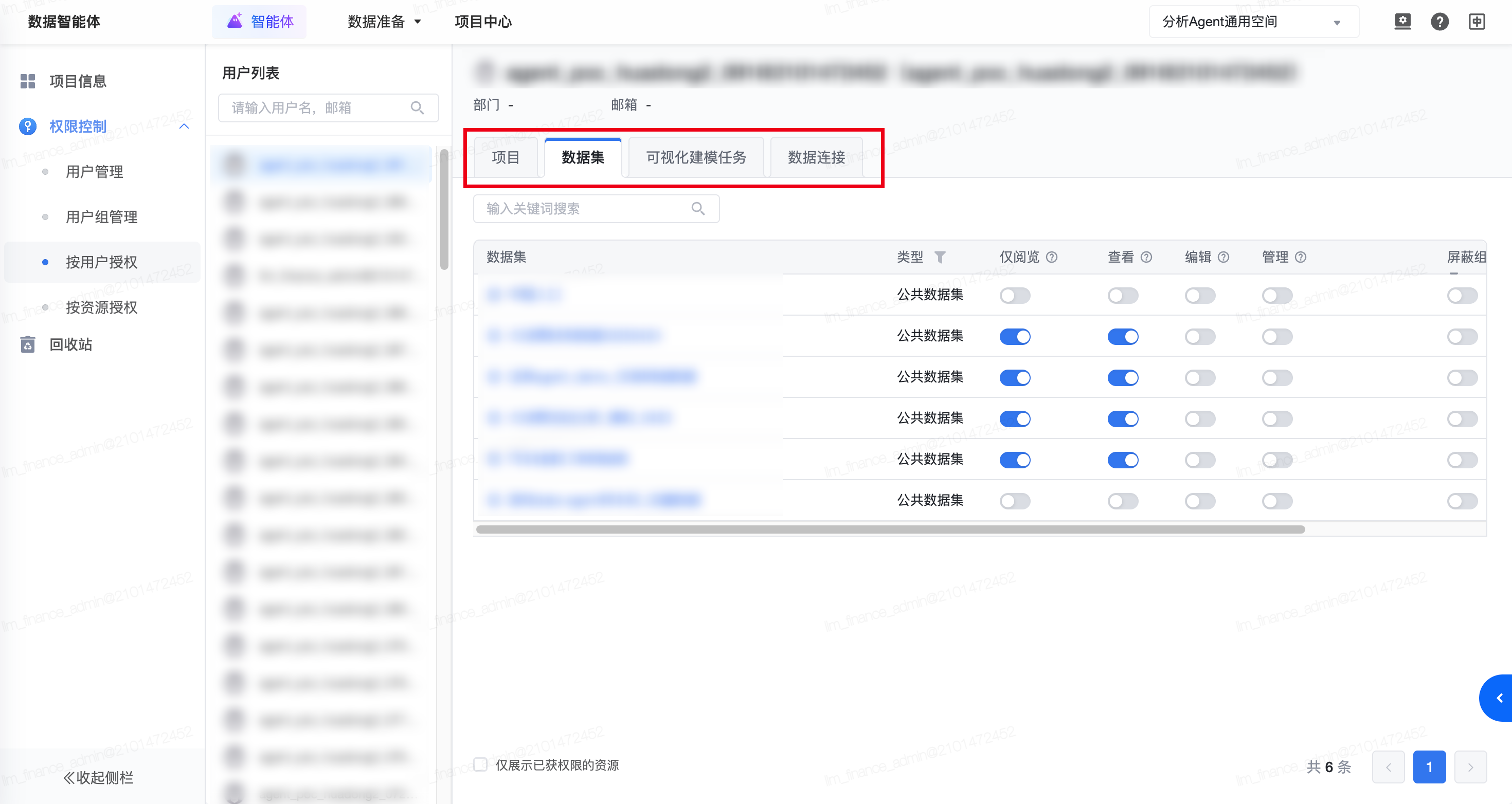Click the top-right layout panel icon
This screenshot has width=1512, height=804.
(1476, 22)
